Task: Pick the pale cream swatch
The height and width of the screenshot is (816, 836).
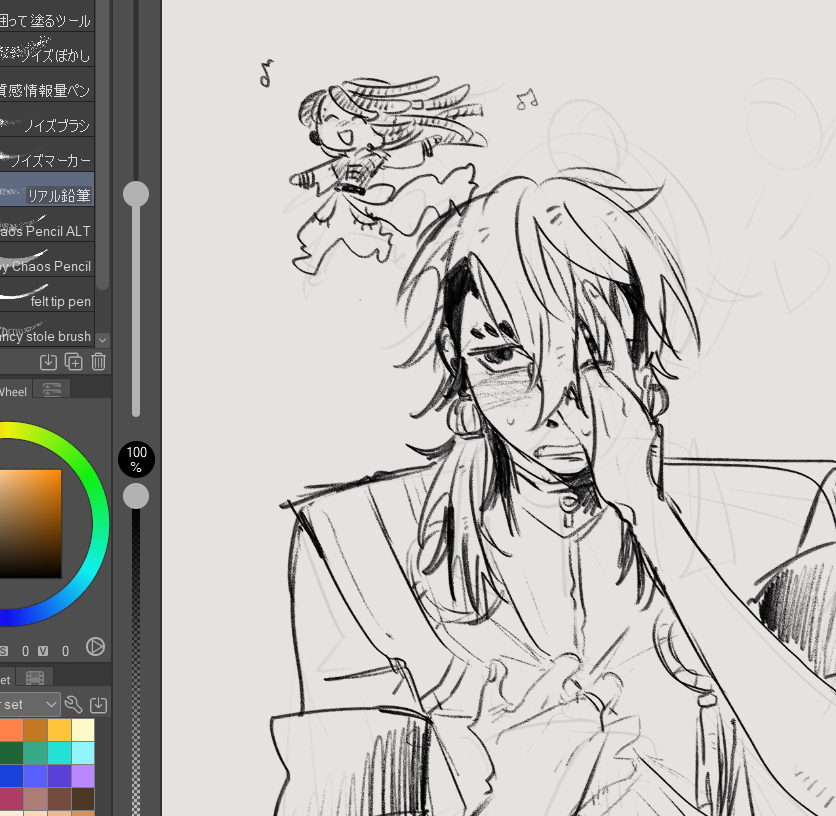Action: (x=83, y=730)
